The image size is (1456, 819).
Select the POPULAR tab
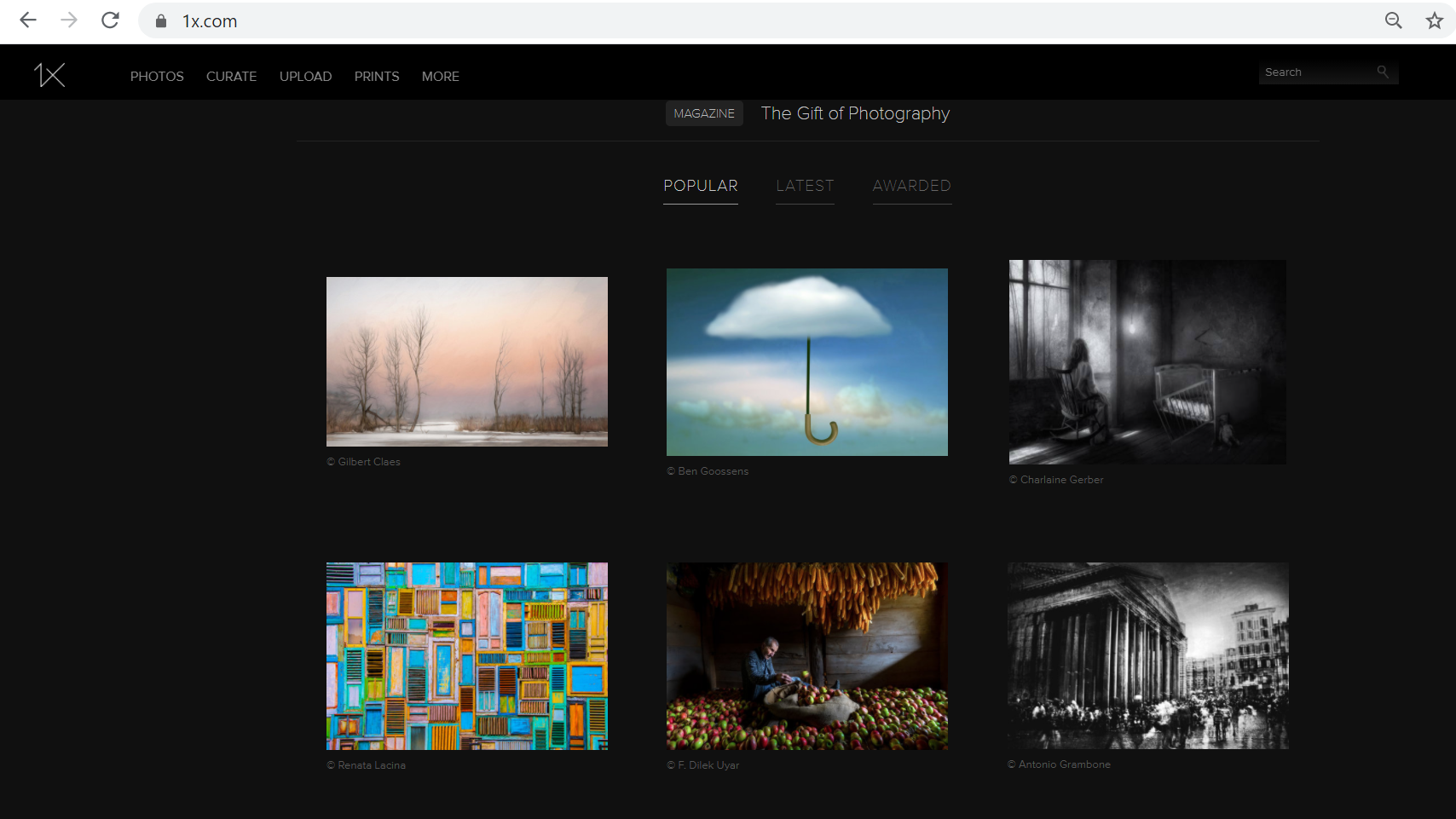pos(701,186)
